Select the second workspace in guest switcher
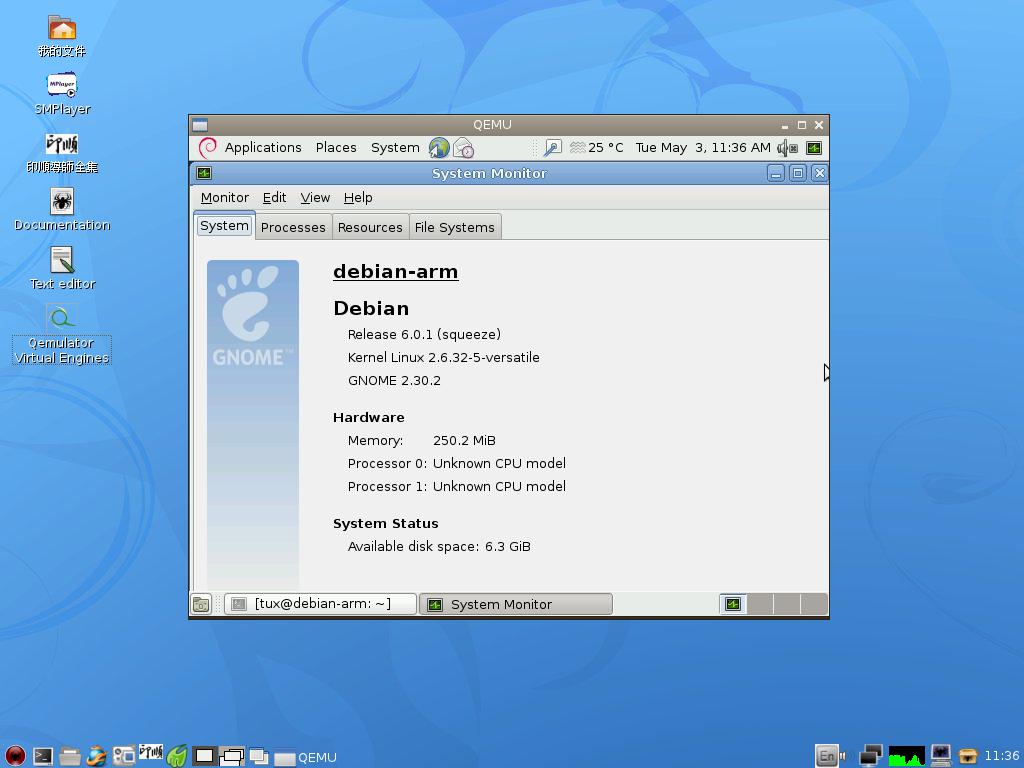1024x768 pixels. [760, 604]
